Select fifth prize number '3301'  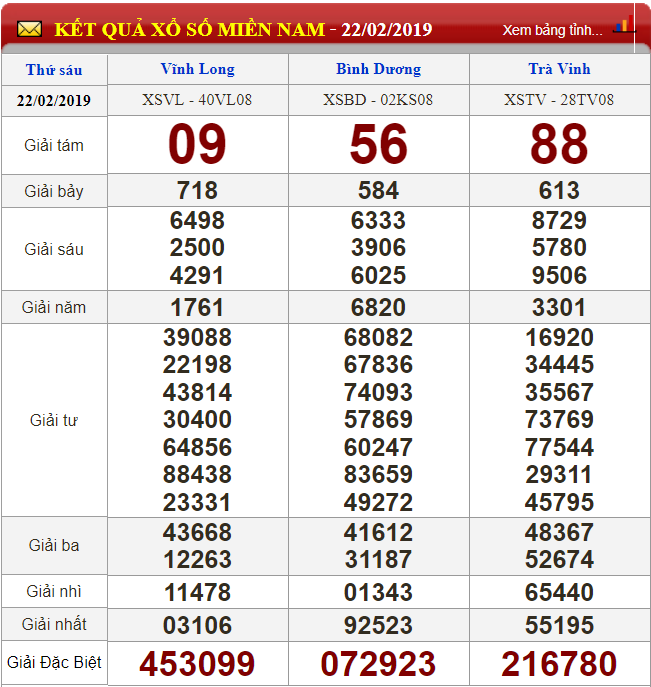click(x=559, y=308)
